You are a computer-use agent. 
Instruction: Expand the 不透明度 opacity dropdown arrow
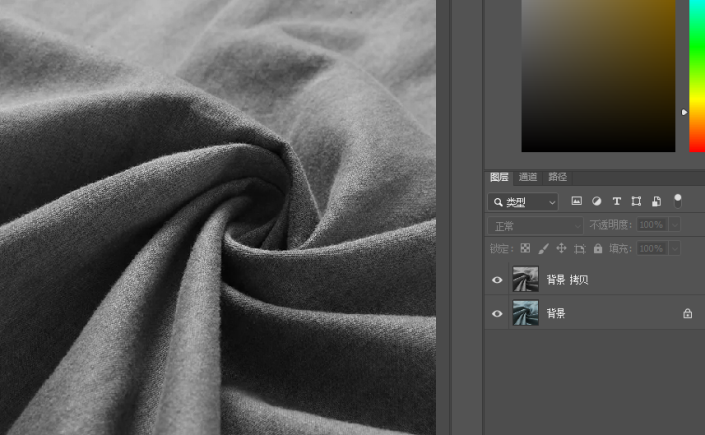pyautogui.click(x=675, y=226)
